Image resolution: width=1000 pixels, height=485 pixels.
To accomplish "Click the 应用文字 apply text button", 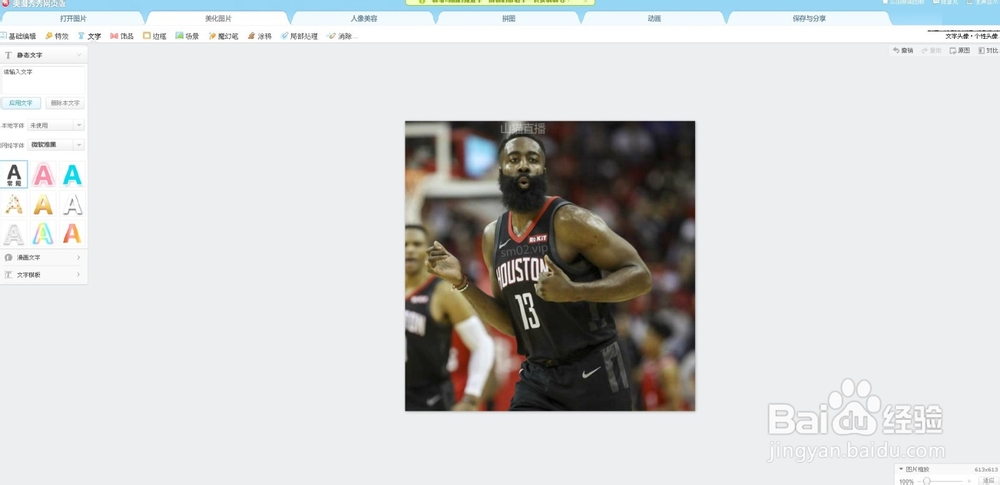I will [x=20, y=103].
